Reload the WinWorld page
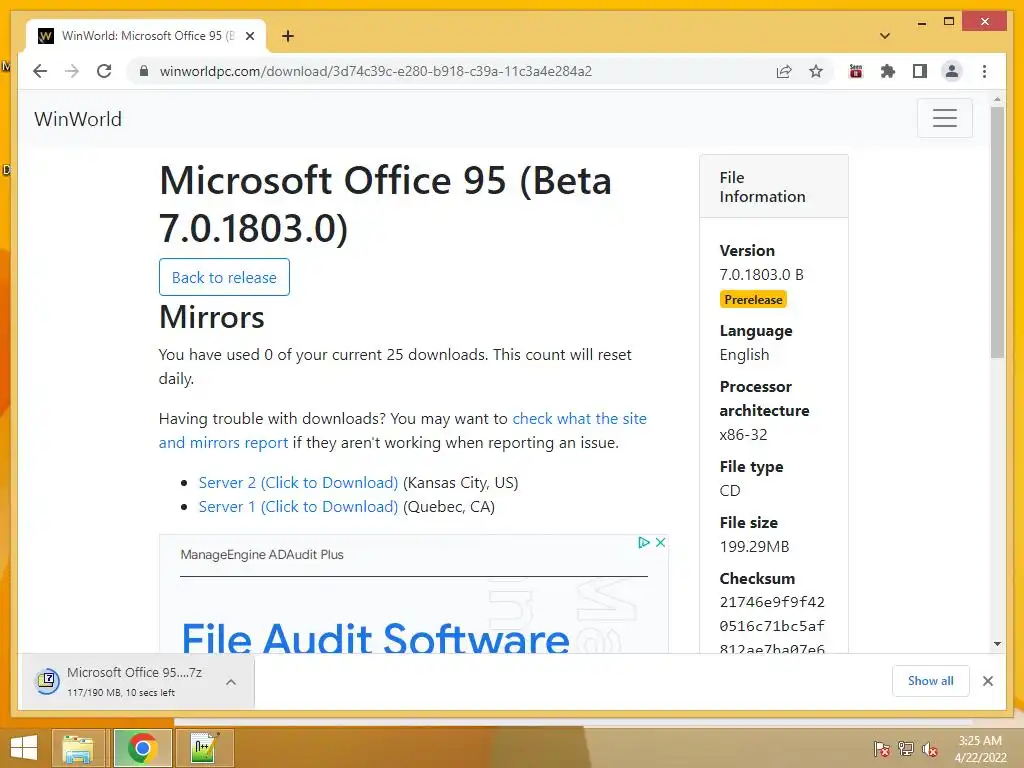1024x768 pixels. tap(104, 71)
